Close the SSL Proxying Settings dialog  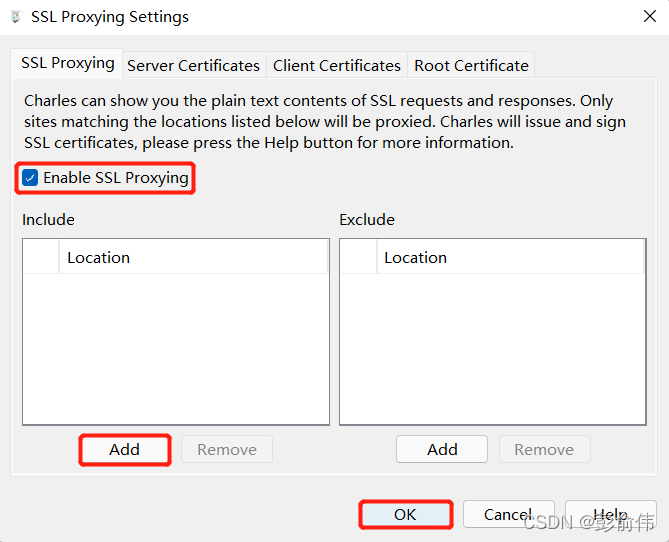coord(649,17)
